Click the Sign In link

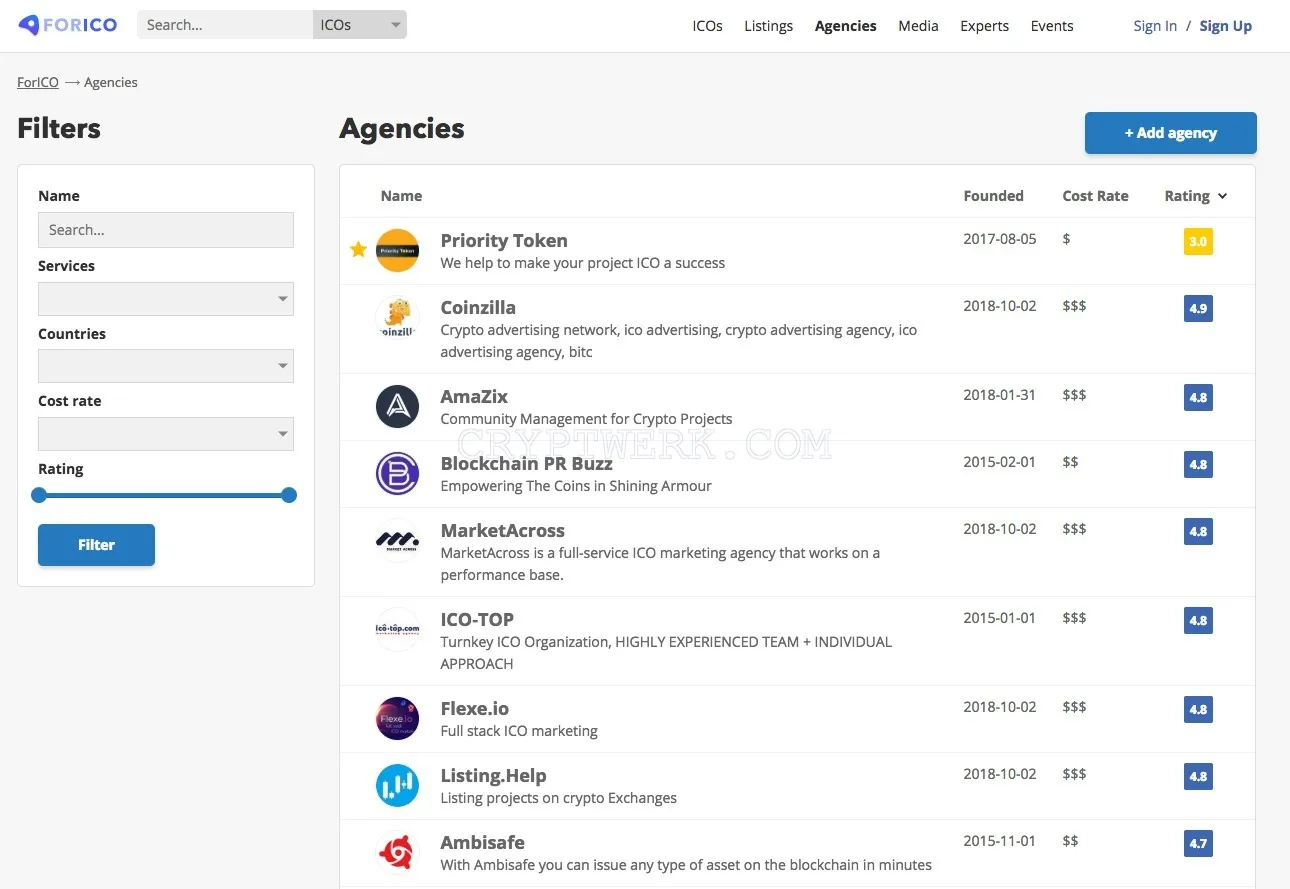(x=1155, y=26)
